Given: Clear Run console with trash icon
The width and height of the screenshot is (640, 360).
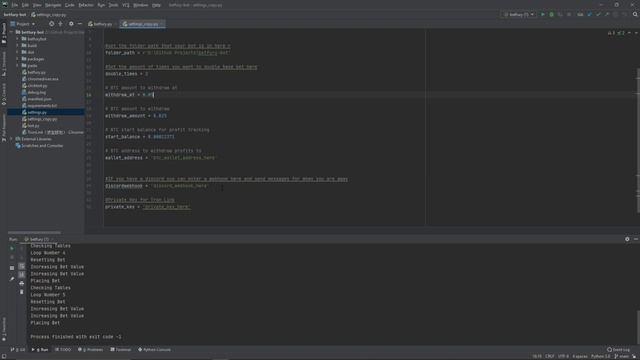Looking at the screenshot, I should 22,292.
